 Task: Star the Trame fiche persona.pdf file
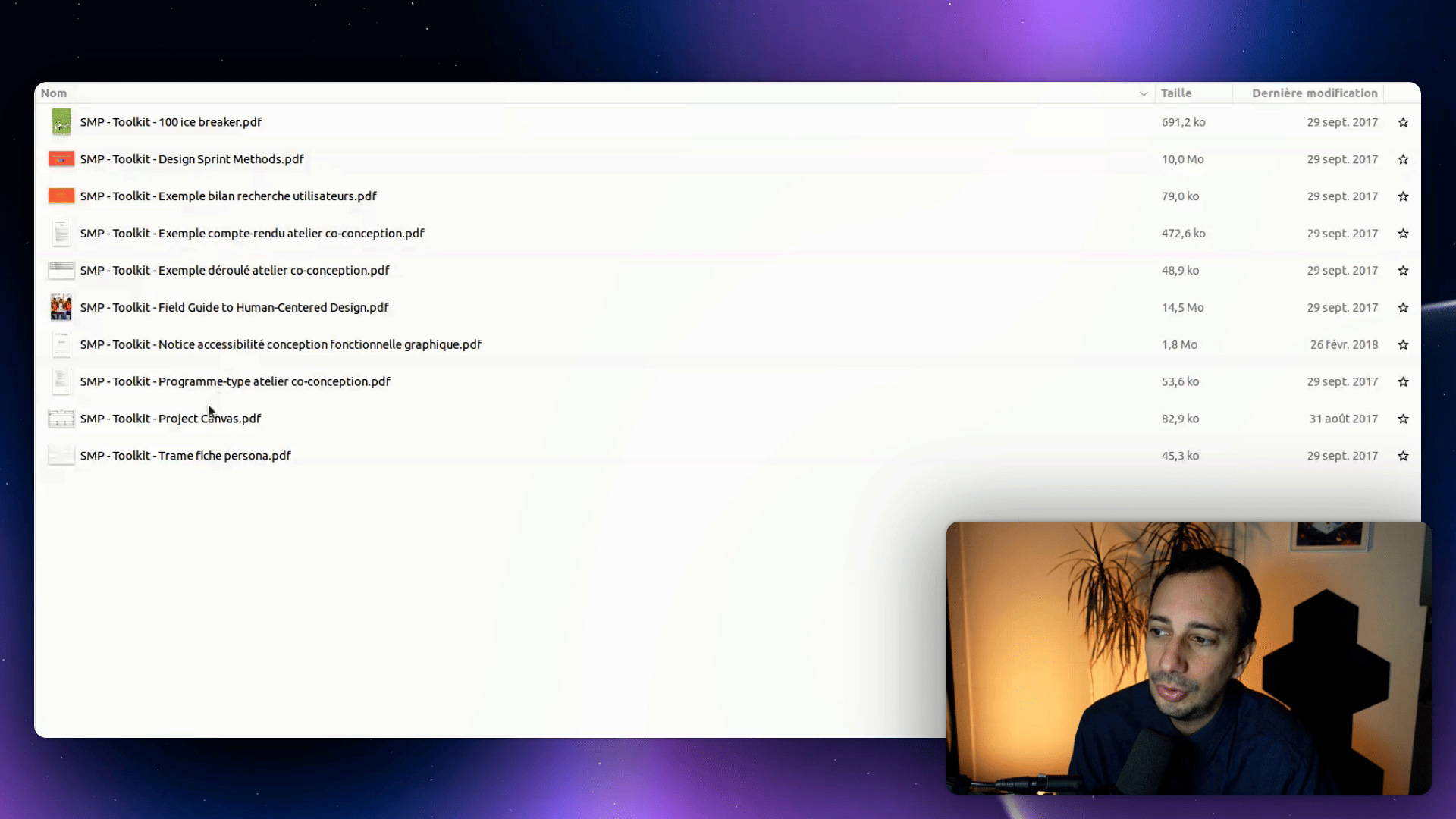tap(1403, 456)
